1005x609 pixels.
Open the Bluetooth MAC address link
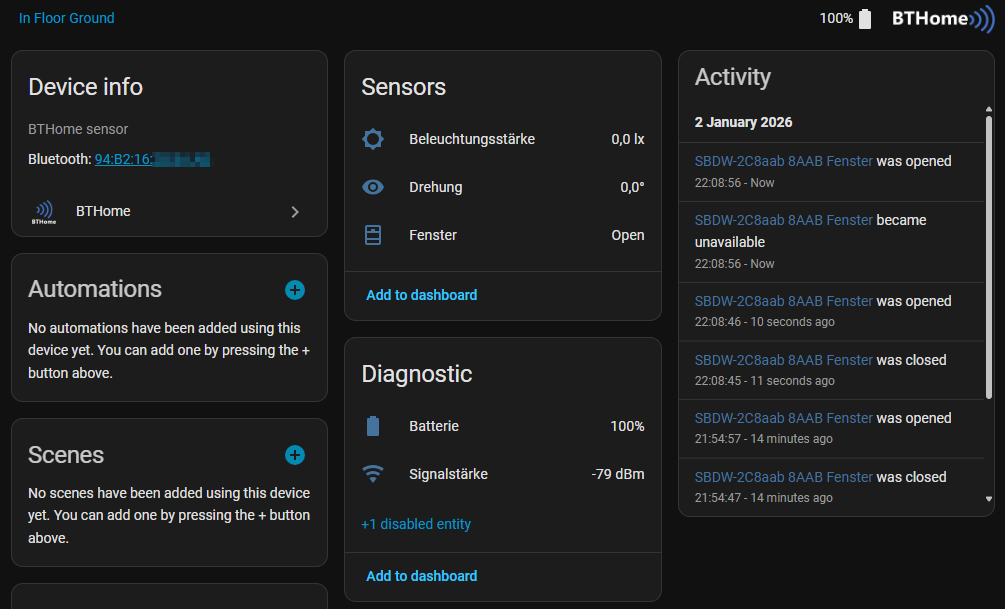(x=152, y=159)
